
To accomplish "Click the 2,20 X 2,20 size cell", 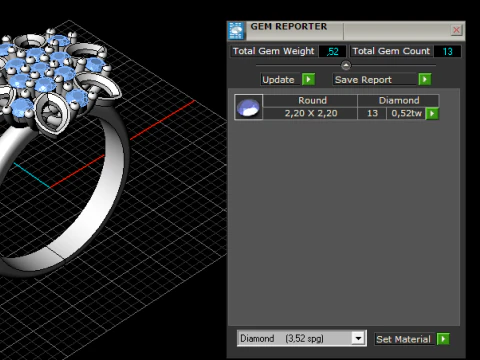I will pyautogui.click(x=310, y=113).
